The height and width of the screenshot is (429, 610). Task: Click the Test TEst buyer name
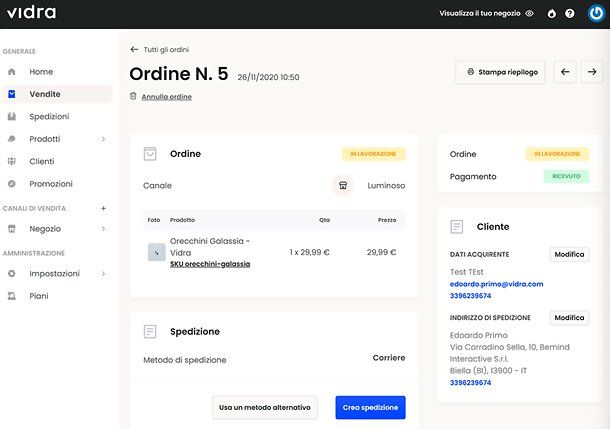click(x=466, y=272)
